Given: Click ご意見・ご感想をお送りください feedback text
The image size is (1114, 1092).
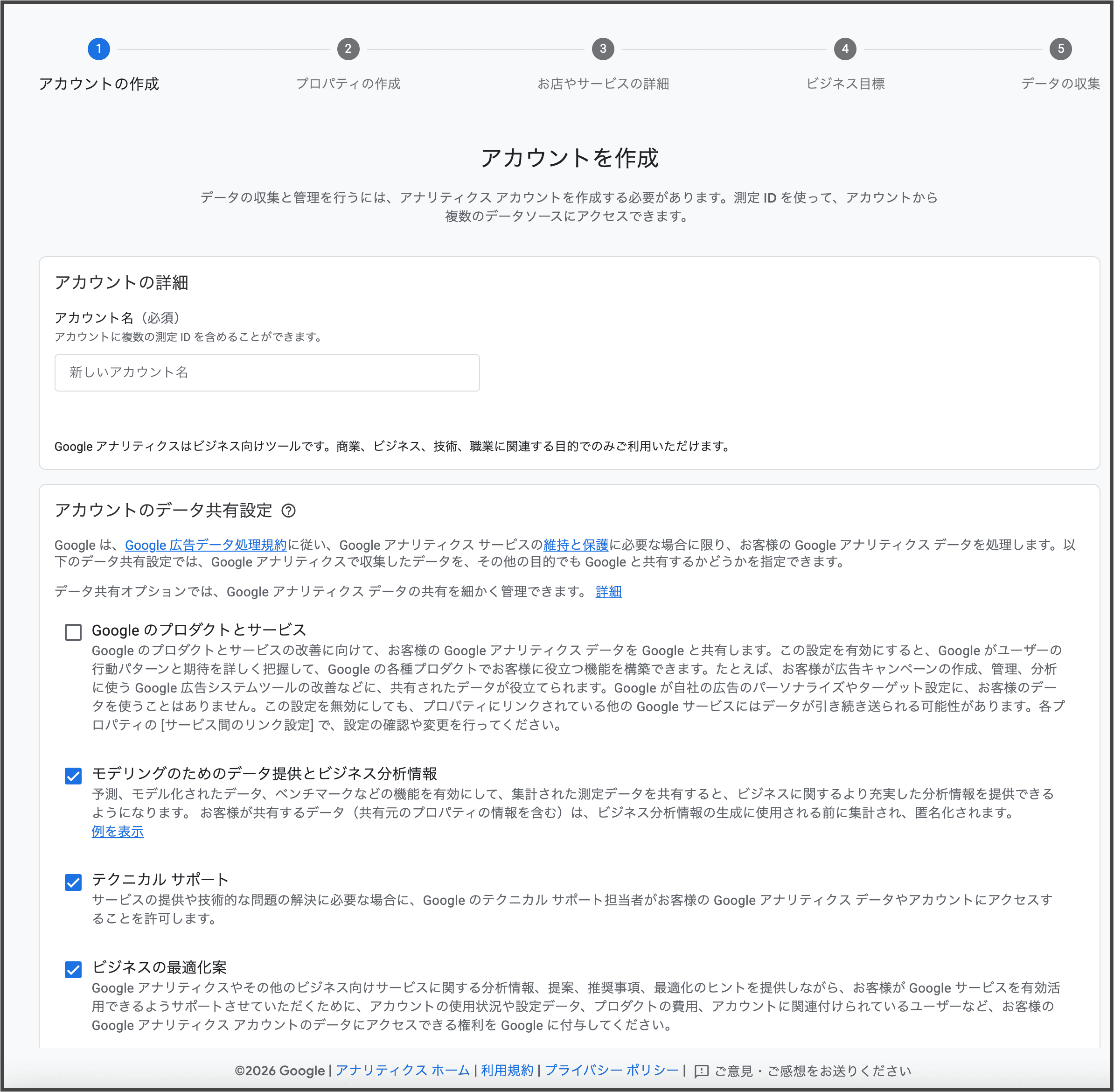Looking at the screenshot, I should (x=813, y=1071).
